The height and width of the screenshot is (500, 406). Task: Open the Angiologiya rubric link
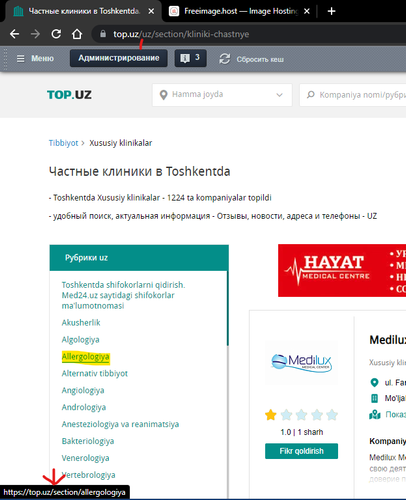83,390
